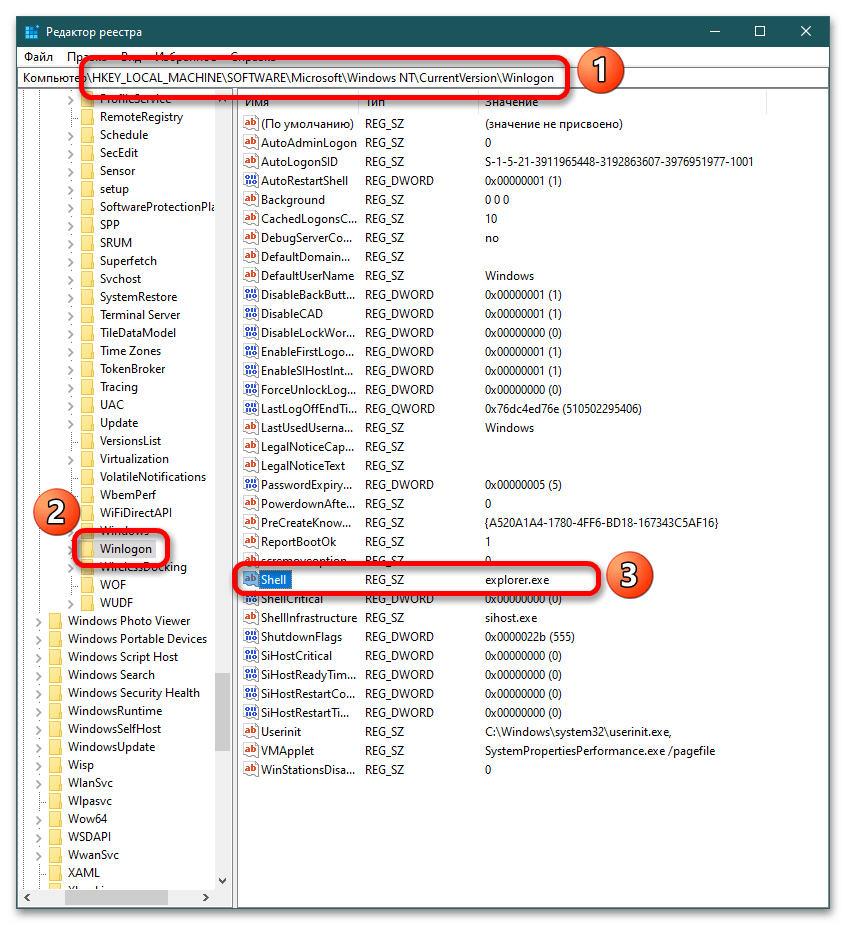Expand the Windows Script Host key
Image resolution: width=846 pixels, height=925 pixels.
[39, 658]
